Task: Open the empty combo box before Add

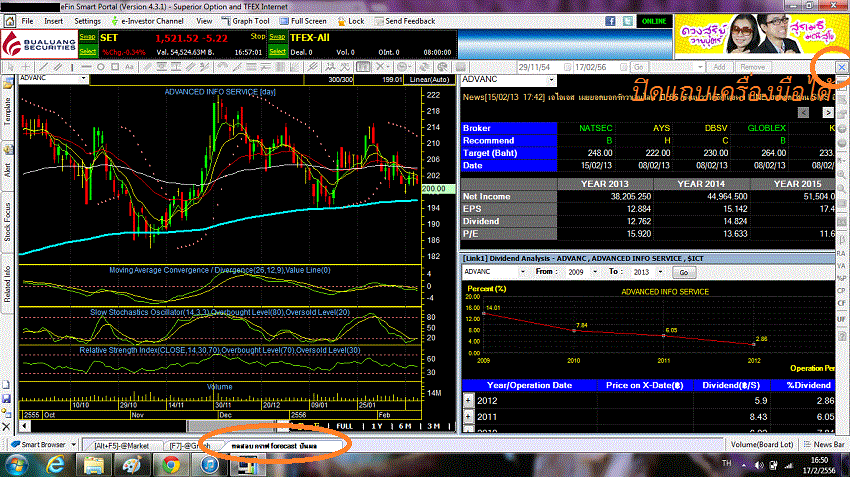Action: tap(678, 67)
